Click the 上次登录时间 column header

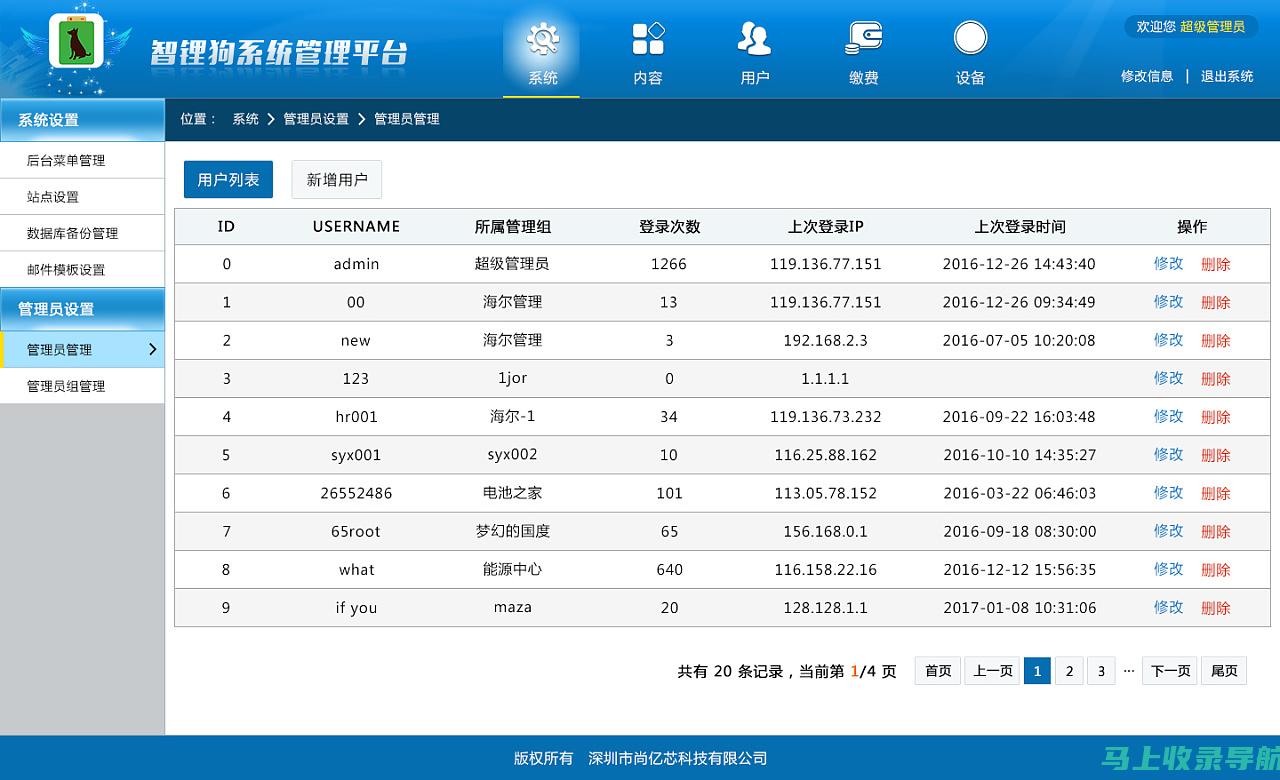coord(1020,227)
